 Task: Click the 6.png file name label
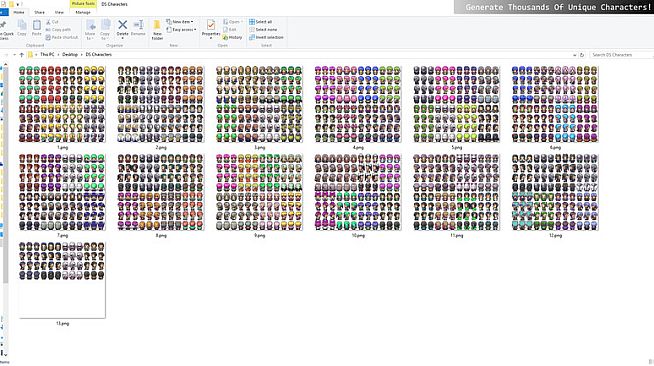point(555,148)
